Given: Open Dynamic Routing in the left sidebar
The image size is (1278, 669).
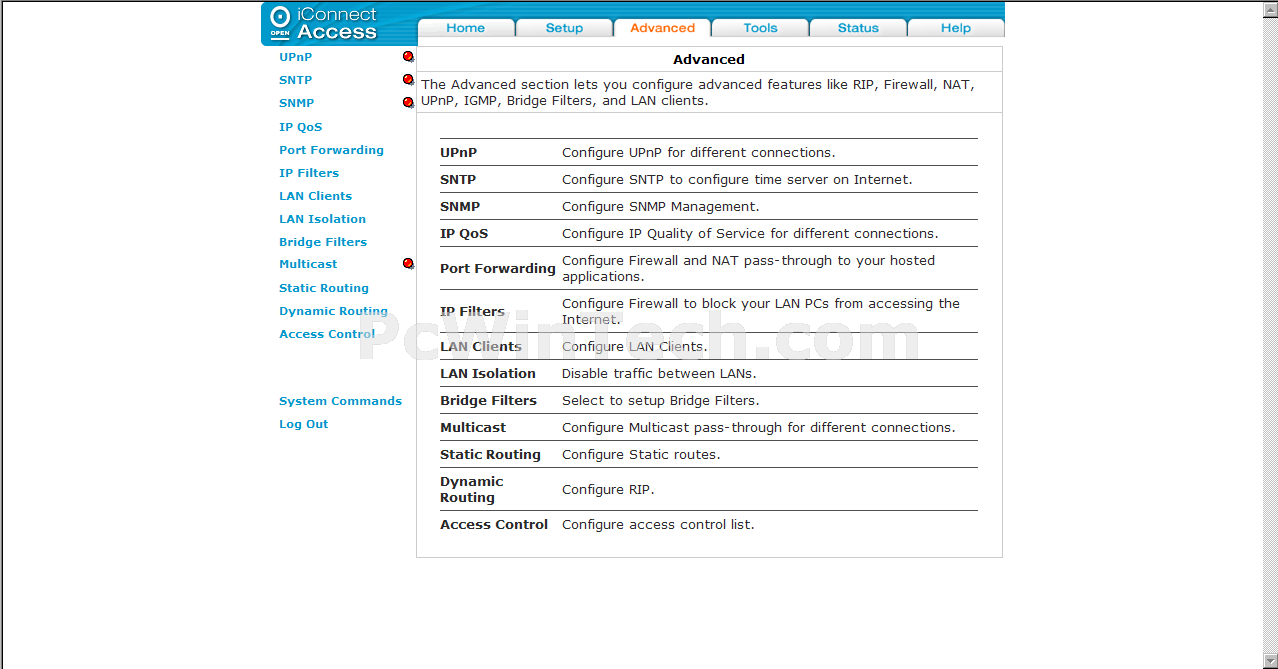Looking at the screenshot, I should point(334,311).
